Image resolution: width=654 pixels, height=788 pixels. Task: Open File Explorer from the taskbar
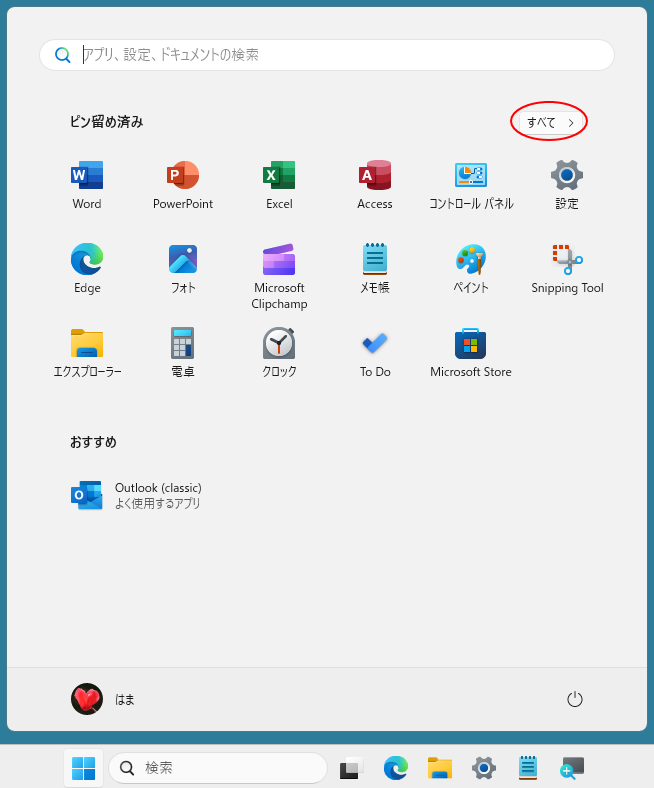[x=440, y=768]
